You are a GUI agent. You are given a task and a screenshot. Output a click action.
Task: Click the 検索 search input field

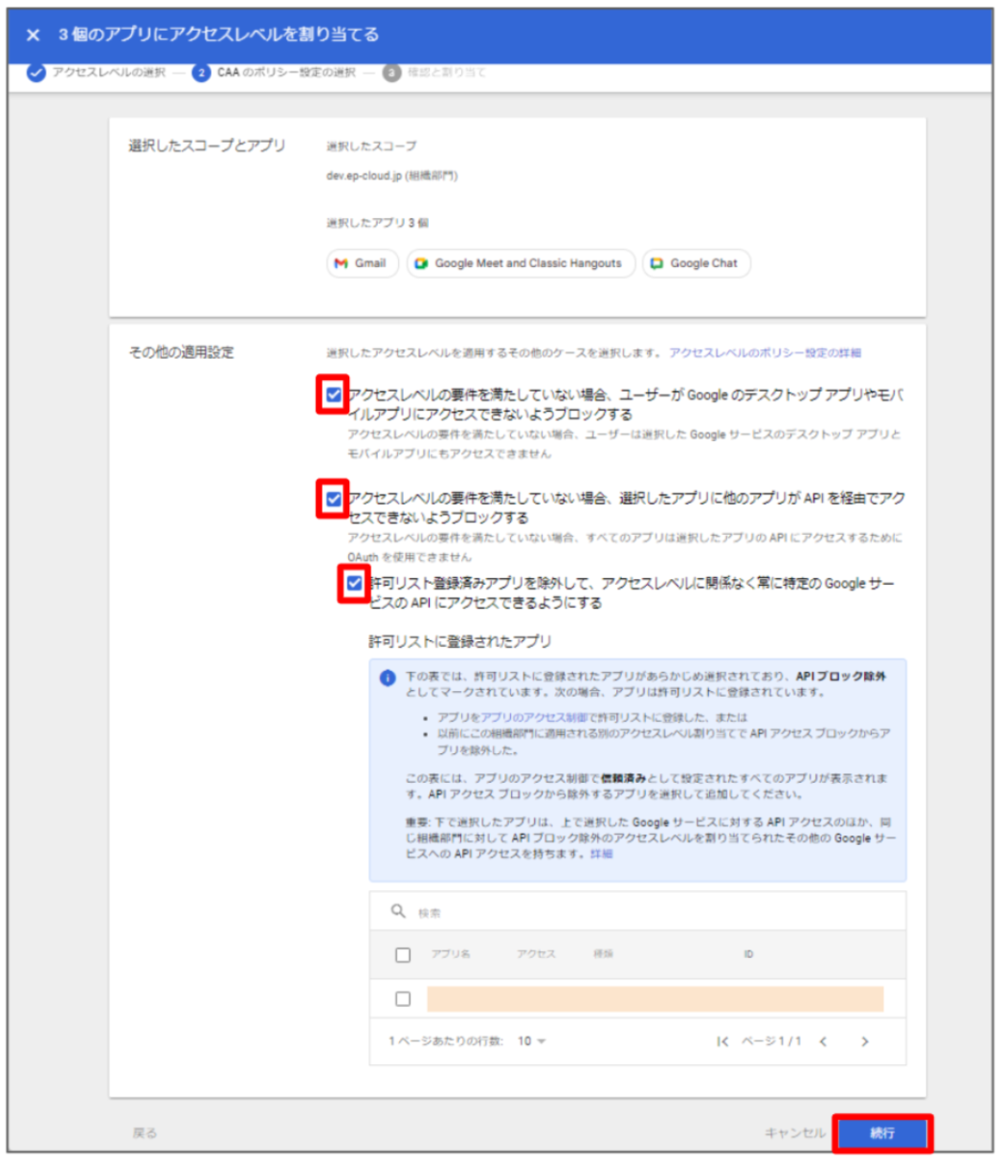[x=638, y=912]
